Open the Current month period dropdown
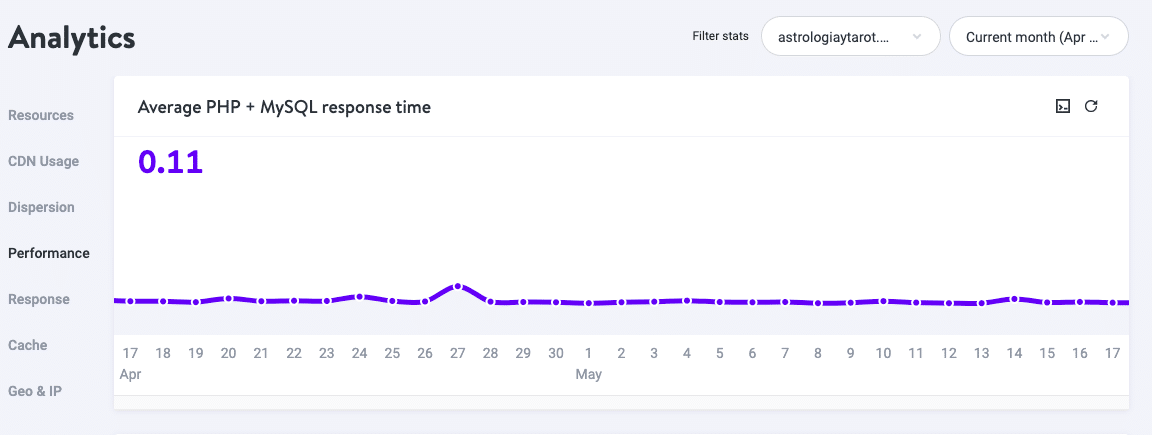Viewport: 1152px width, 435px height. point(1038,37)
